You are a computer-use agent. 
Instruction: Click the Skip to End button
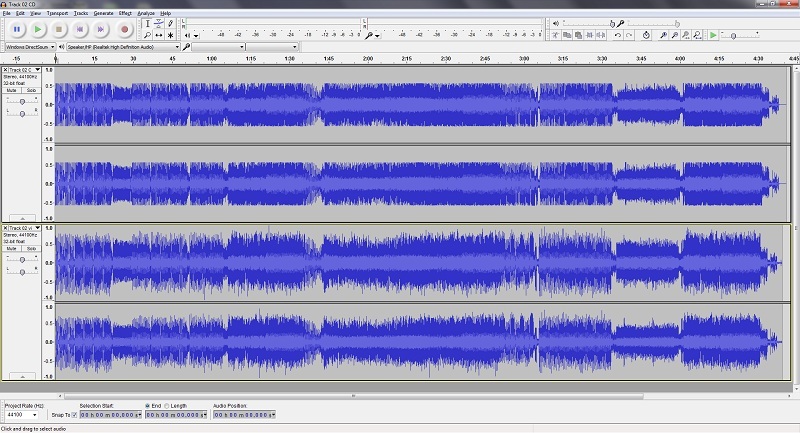[102, 30]
